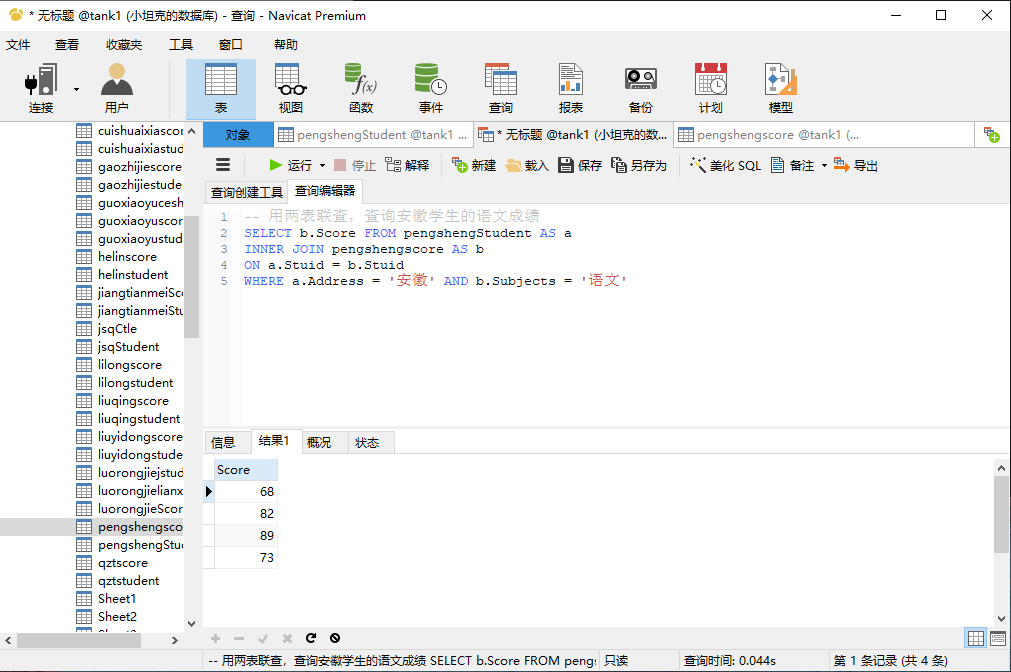Select helinscore table in tree

click(127, 257)
